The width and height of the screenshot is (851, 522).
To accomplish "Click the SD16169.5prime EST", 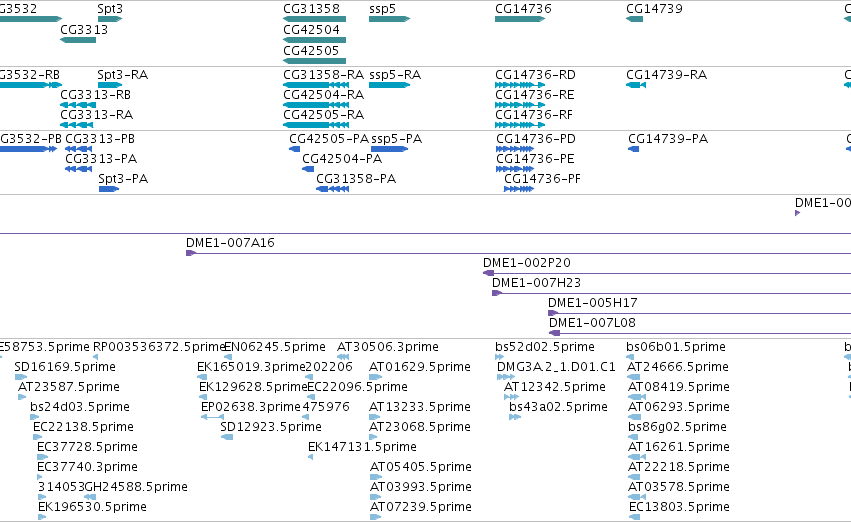I will pyautogui.click(x=21, y=377).
